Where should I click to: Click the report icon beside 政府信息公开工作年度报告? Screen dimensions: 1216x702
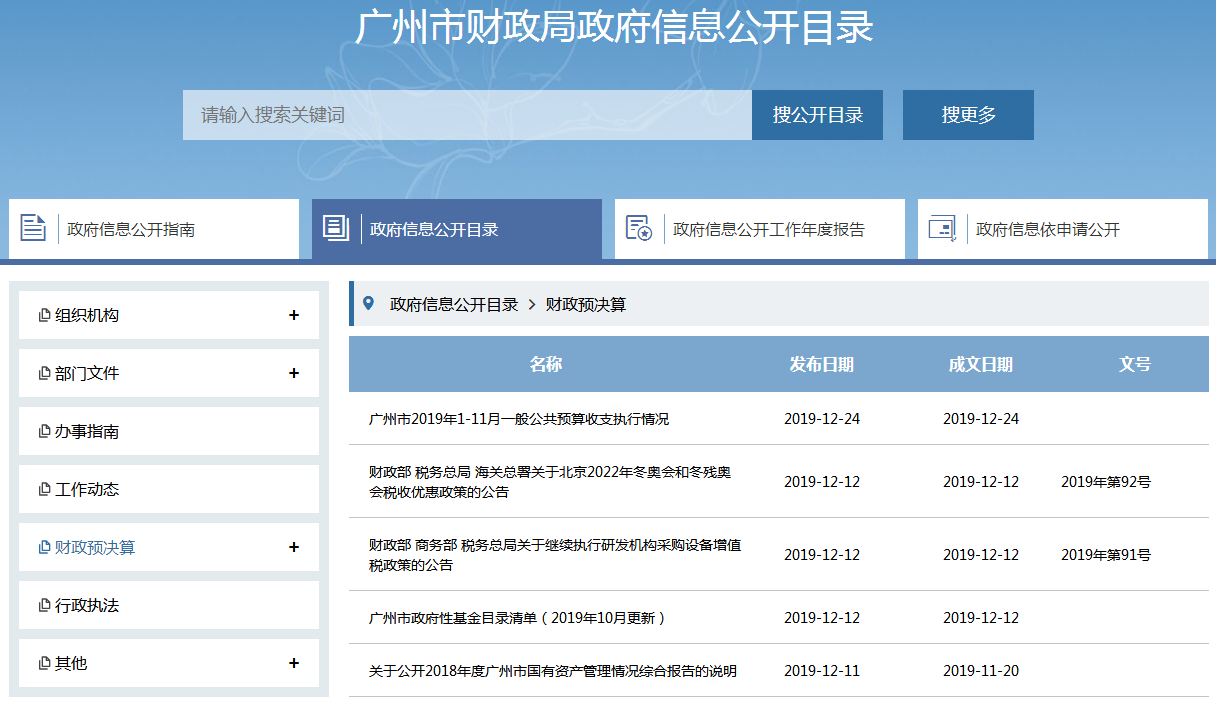click(x=639, y=228)
